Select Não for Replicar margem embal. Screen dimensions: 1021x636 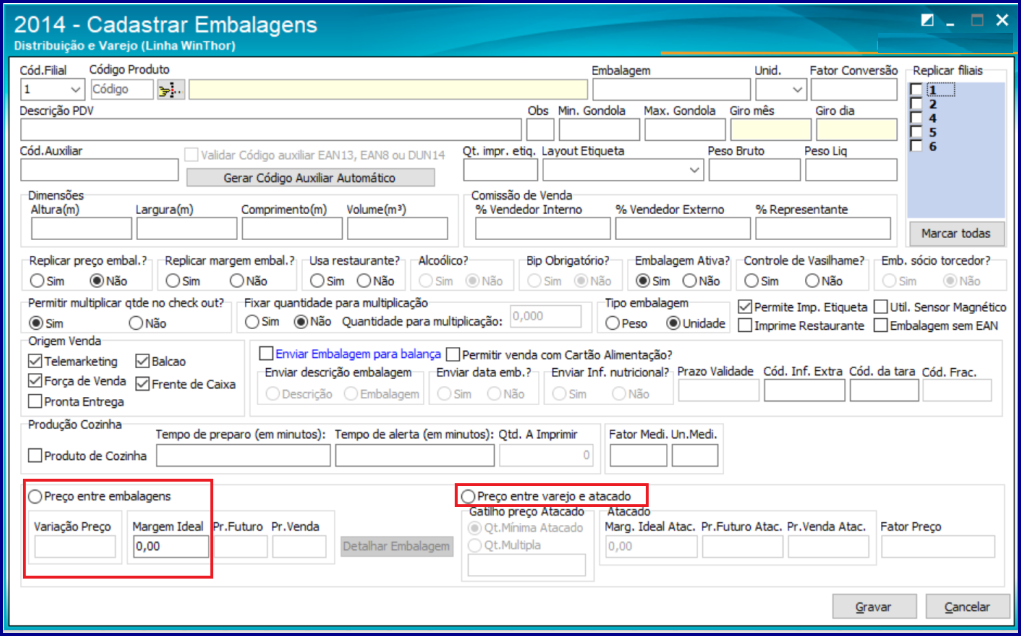[237, 281]
